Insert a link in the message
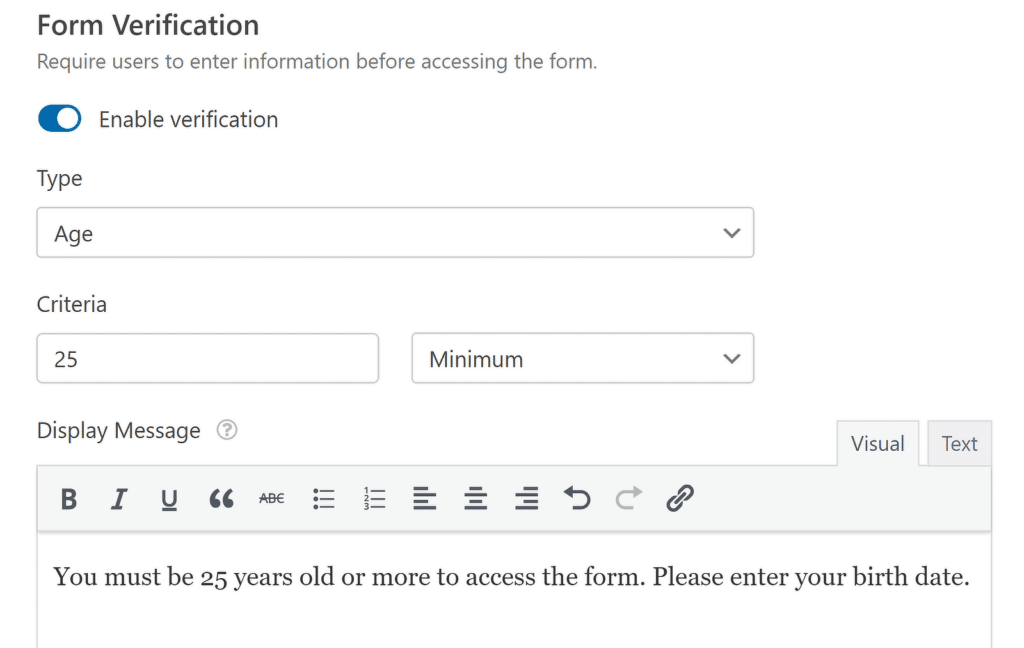This screenshot has width=1024, height=648. point(680,498)
